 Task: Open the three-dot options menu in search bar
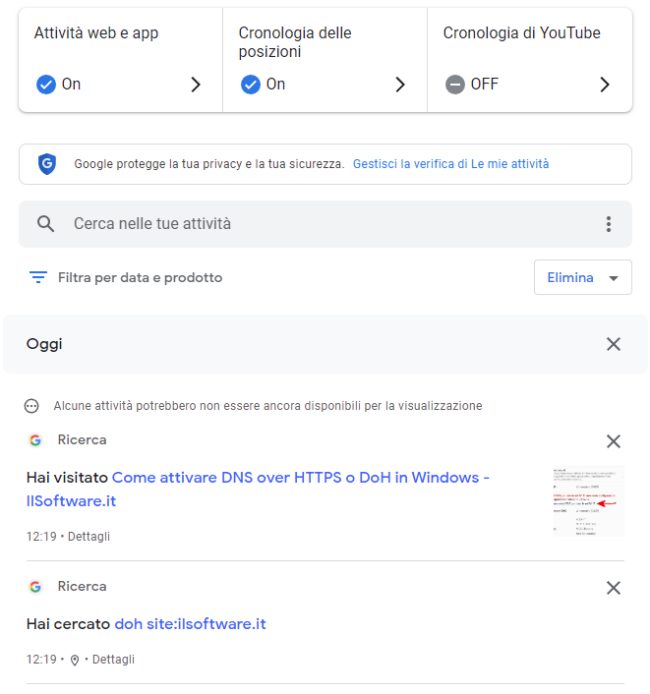(x=609, y=224)
